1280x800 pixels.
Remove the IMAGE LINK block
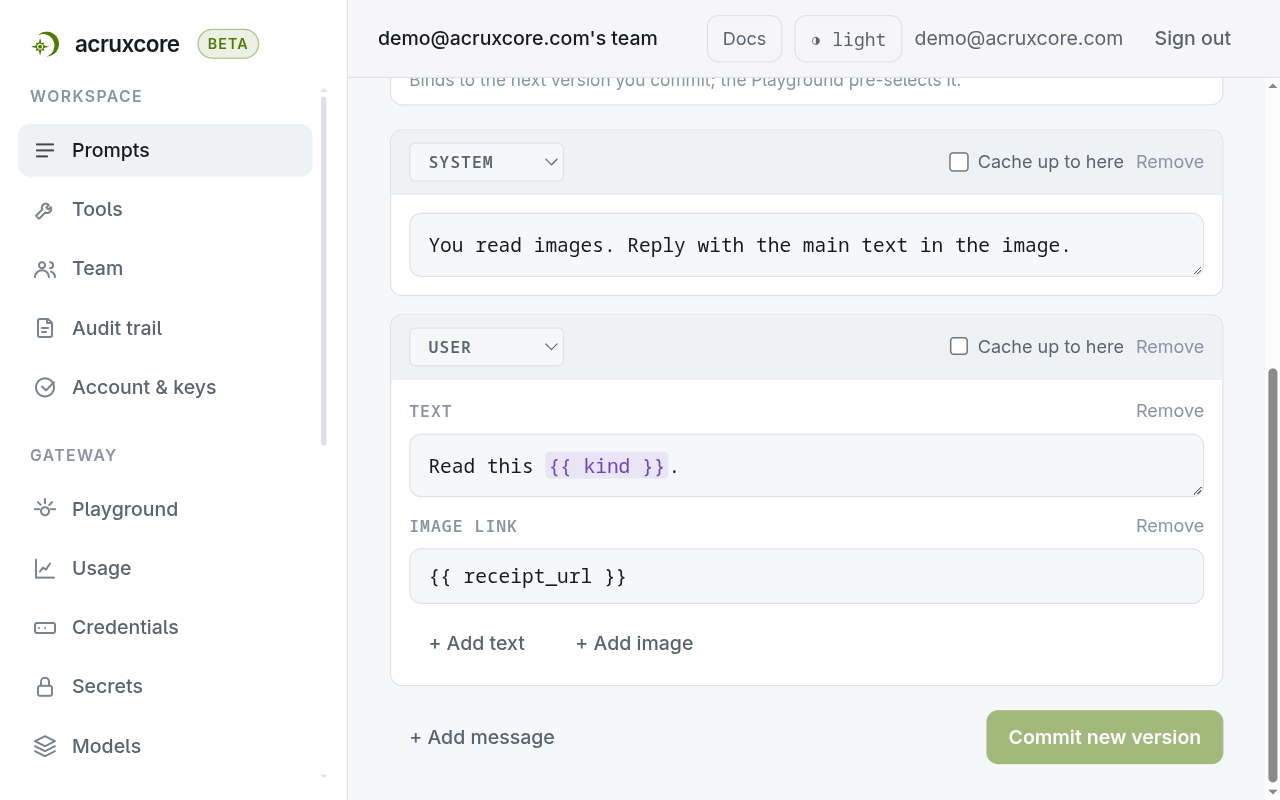tap(1170, 526)
